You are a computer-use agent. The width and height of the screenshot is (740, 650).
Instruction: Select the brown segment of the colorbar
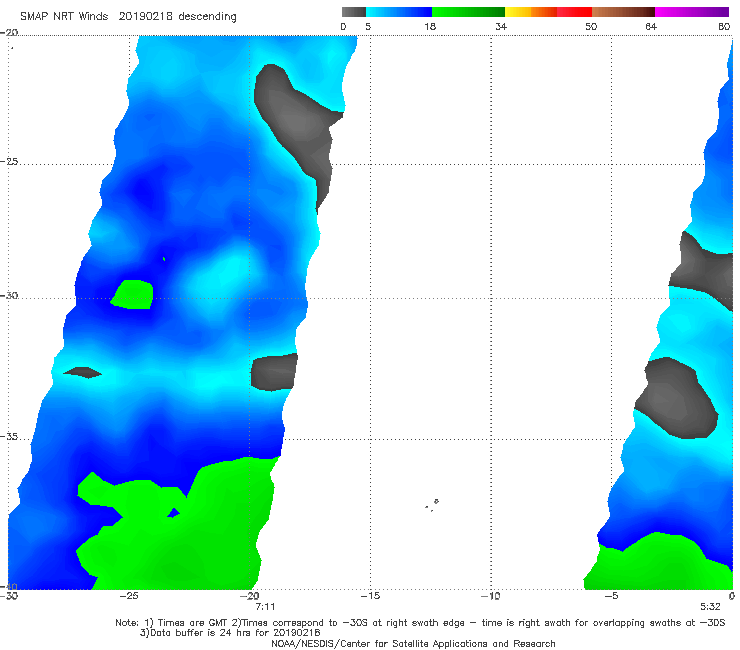(x=623, y=12)
